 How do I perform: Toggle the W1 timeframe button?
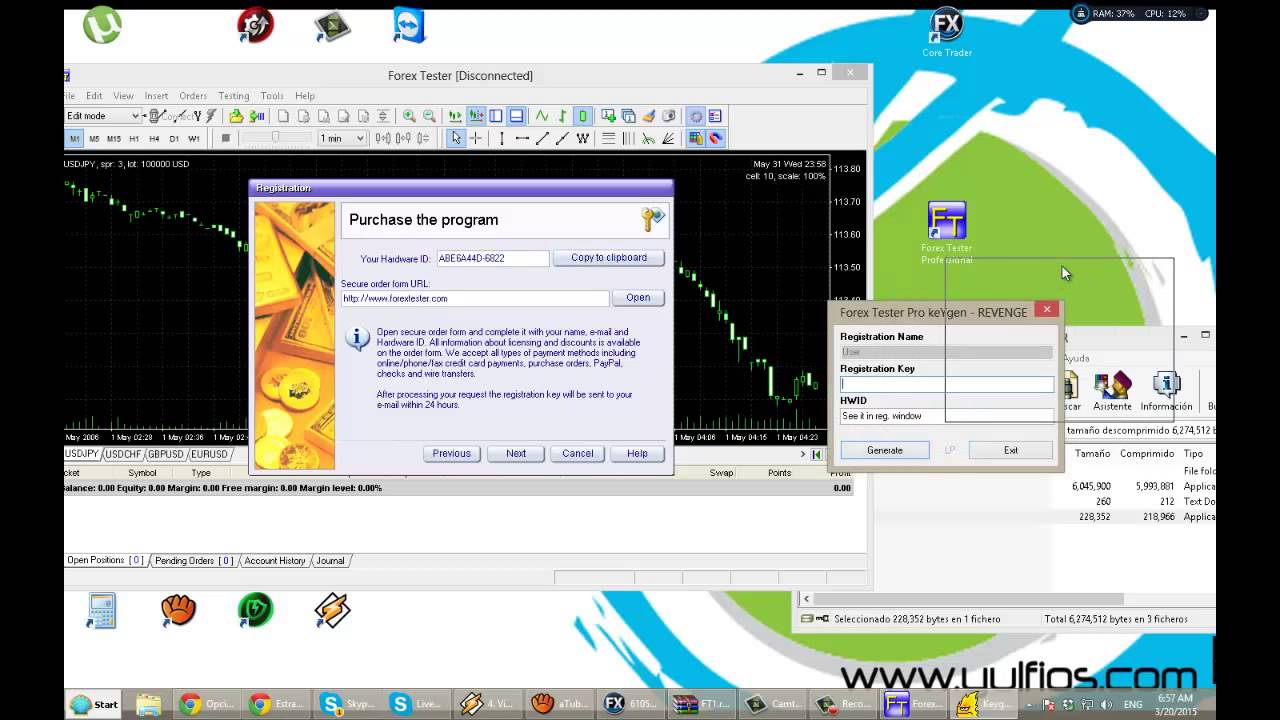(194, 138)
